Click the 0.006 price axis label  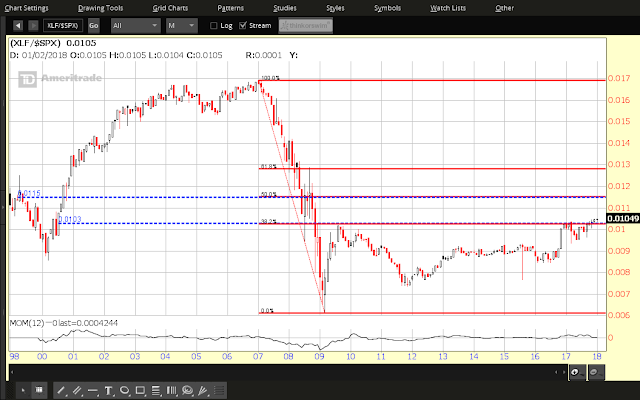click(x=619, y=315)
